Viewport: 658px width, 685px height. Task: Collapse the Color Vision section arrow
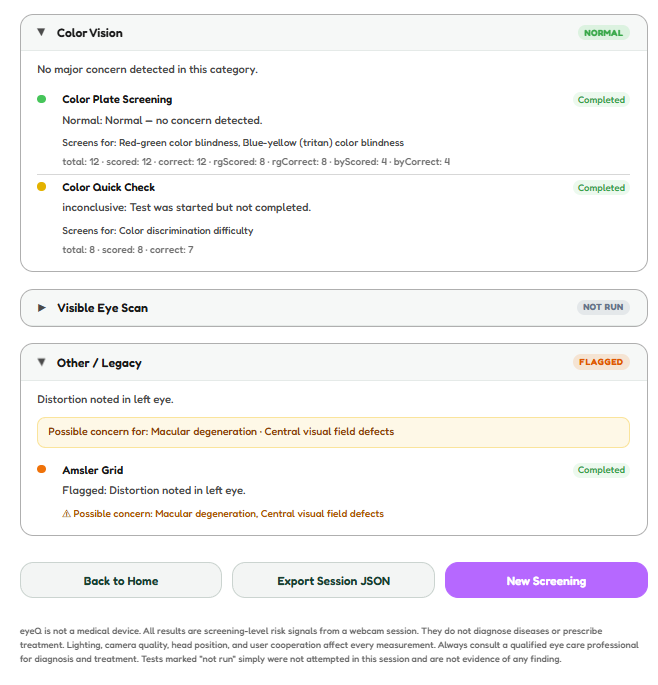click(41, 32)
